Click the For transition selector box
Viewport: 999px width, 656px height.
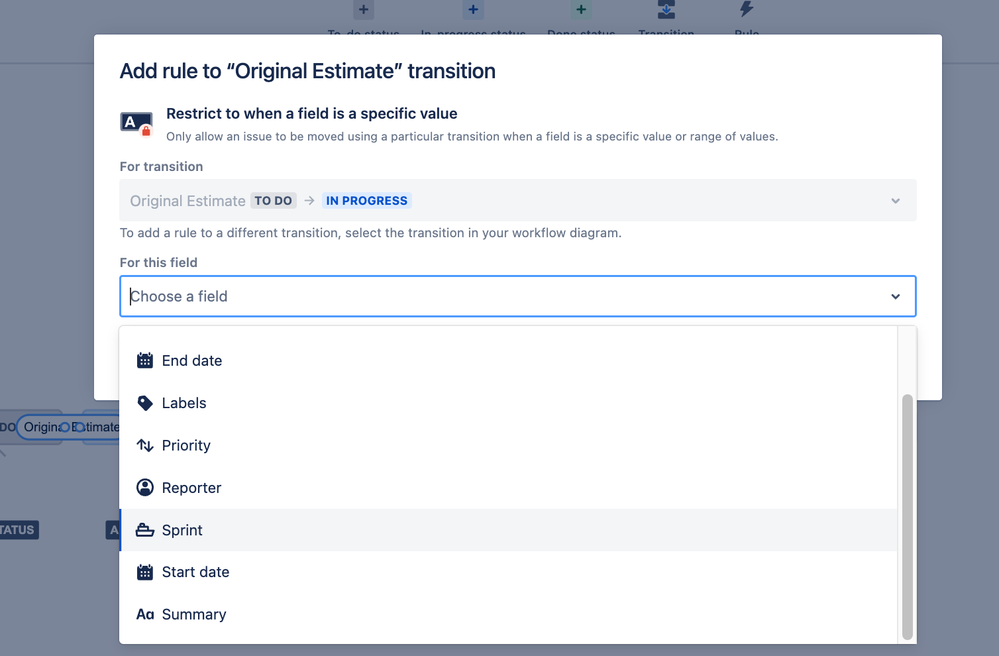(518, 201)
